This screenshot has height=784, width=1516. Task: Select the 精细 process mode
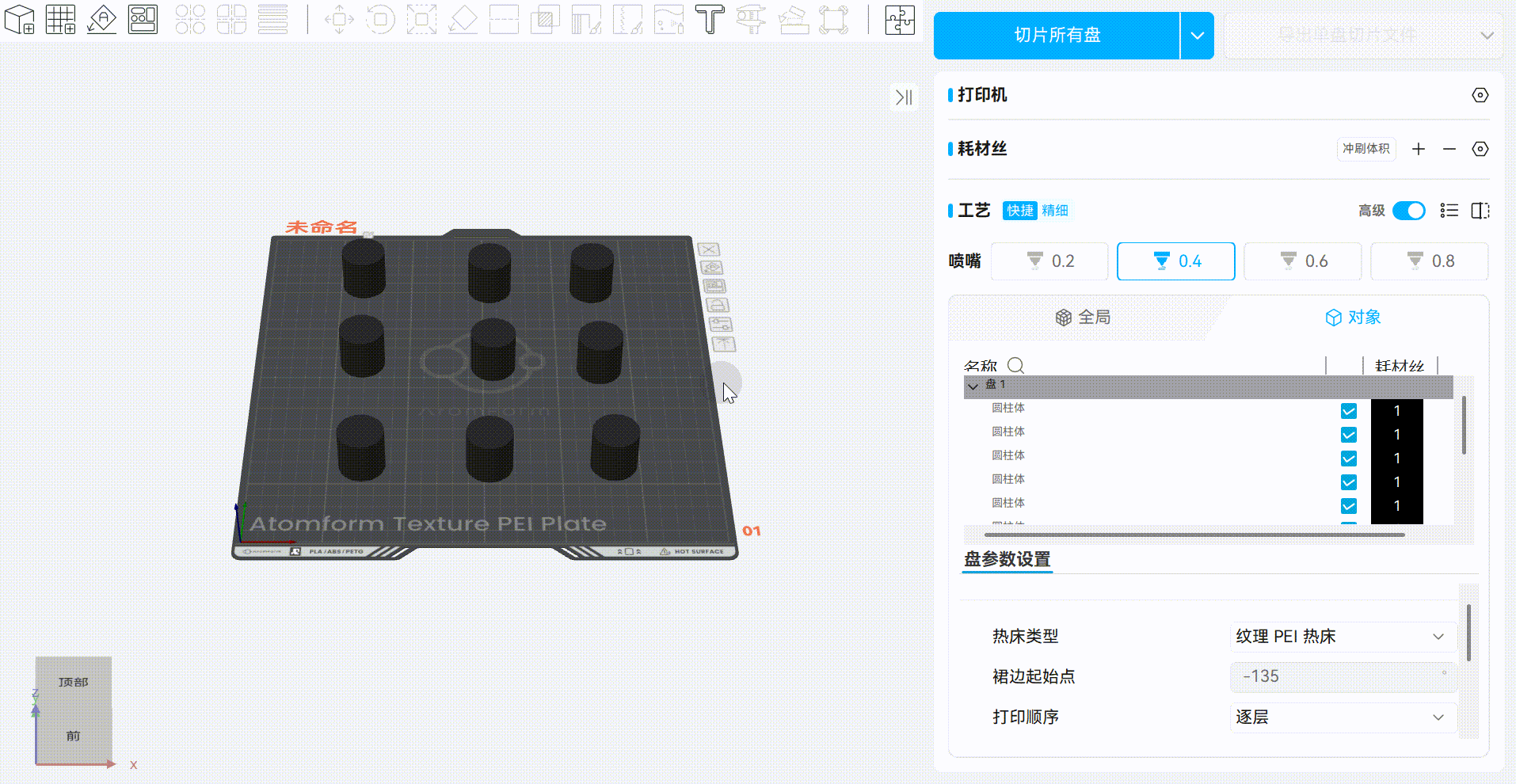pos(1055,211)
